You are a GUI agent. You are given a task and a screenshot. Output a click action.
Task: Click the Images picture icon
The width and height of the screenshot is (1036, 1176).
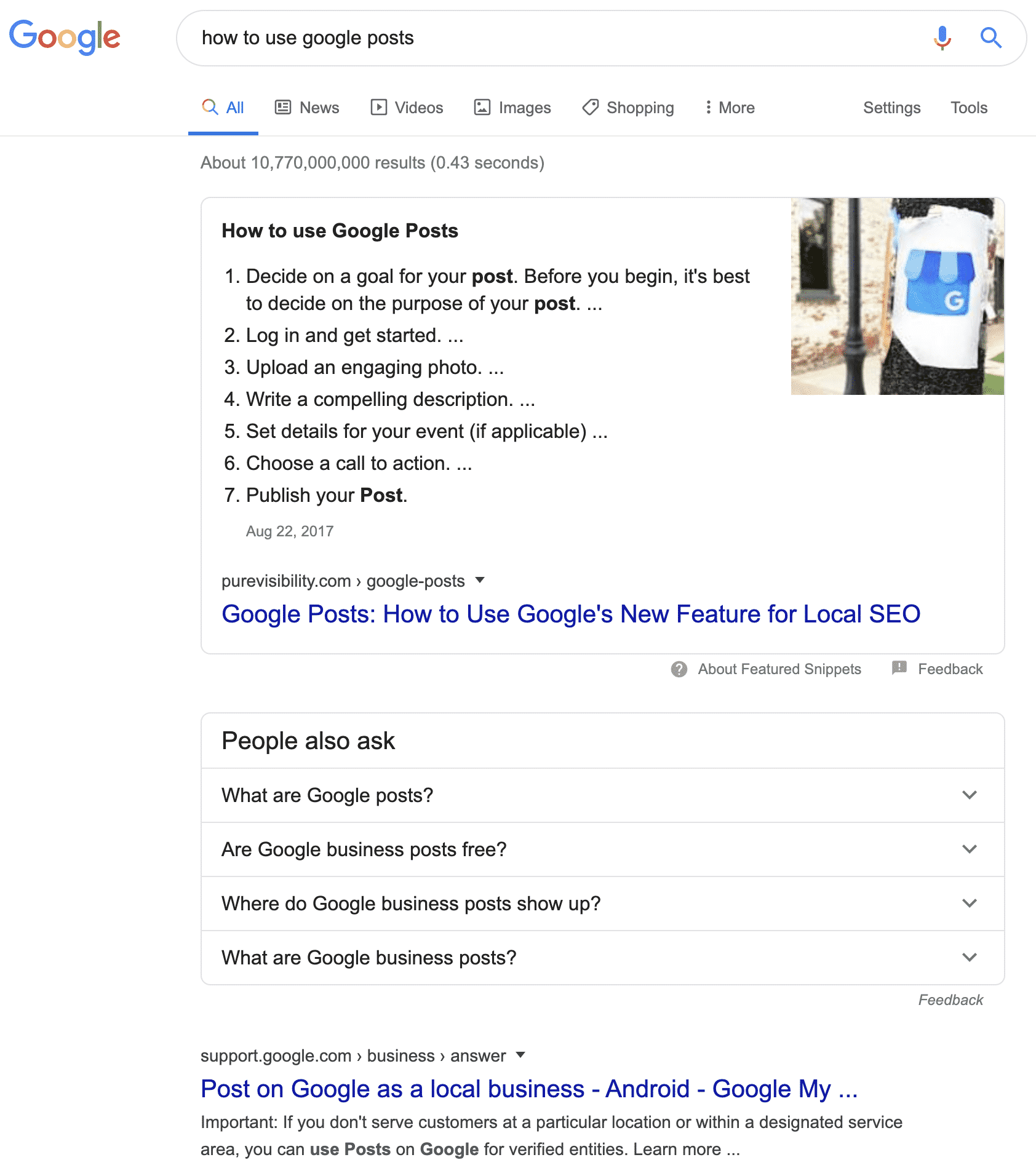point(483,107)
